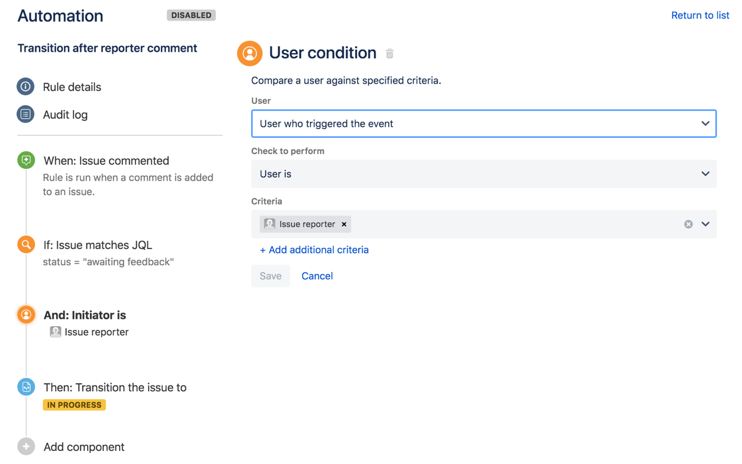Click Add additional criteria link
The width and height of the screenshot is (742, 464).
pos(314,250)
